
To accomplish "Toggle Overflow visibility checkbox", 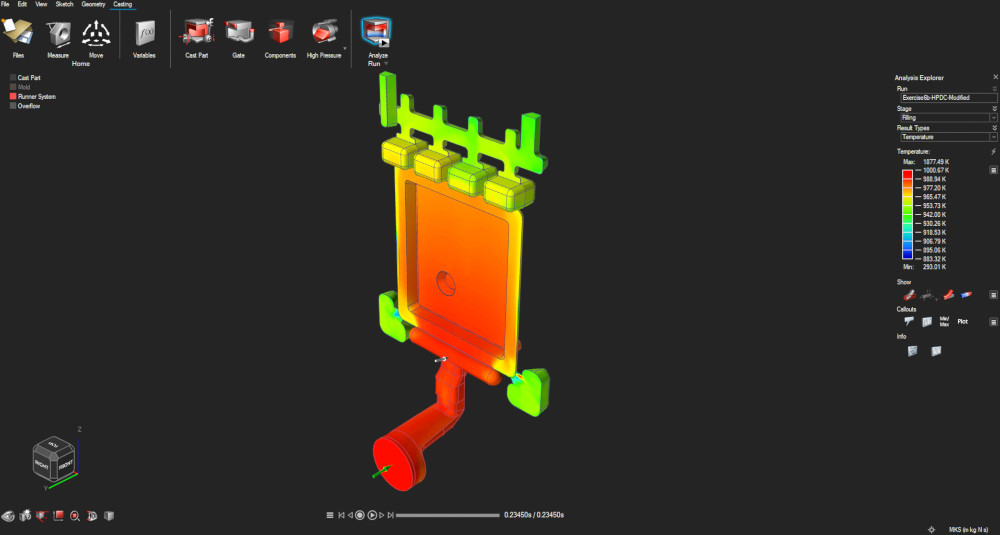I will (x=13, y=106).
